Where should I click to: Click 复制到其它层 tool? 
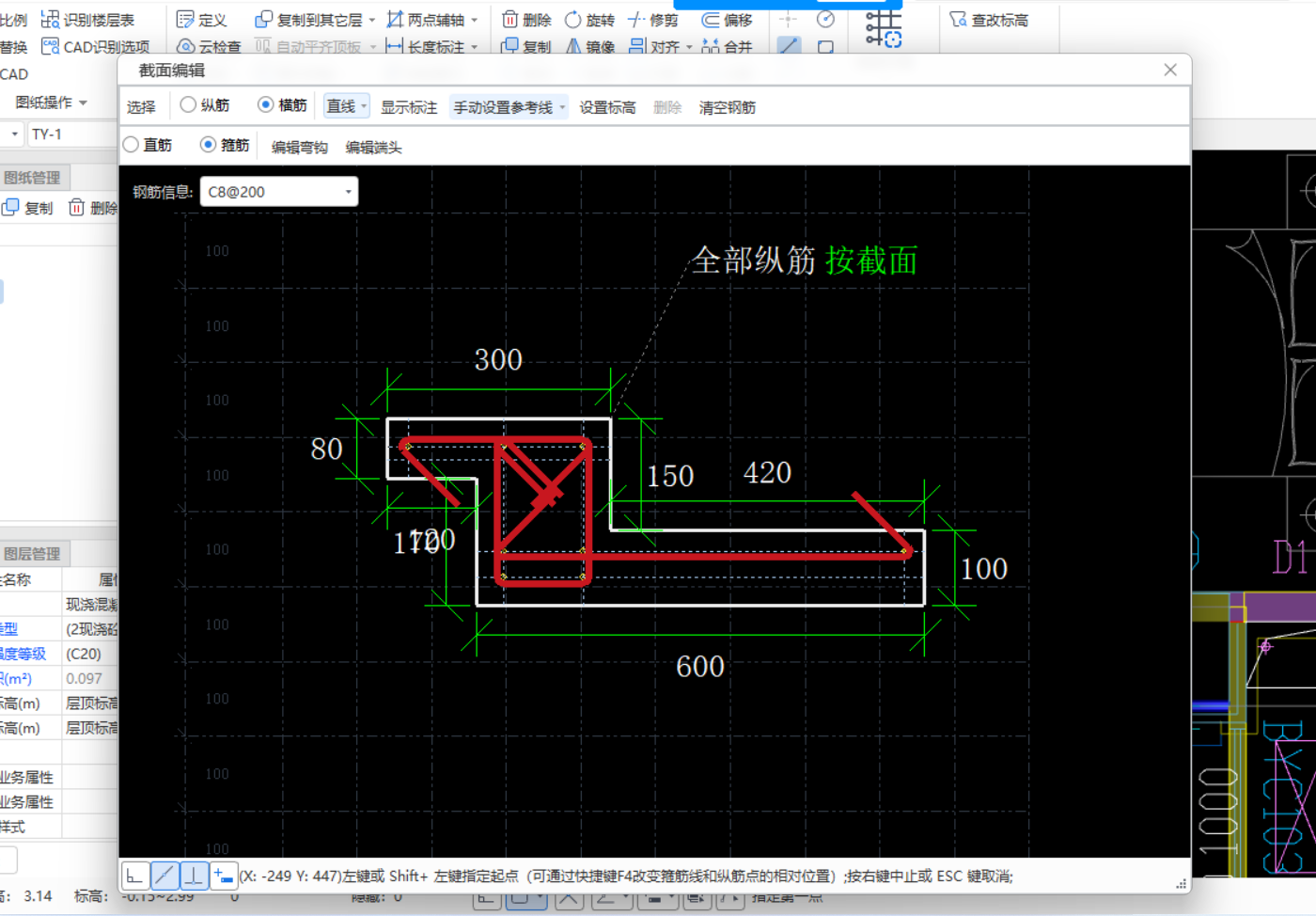point(308,20)
